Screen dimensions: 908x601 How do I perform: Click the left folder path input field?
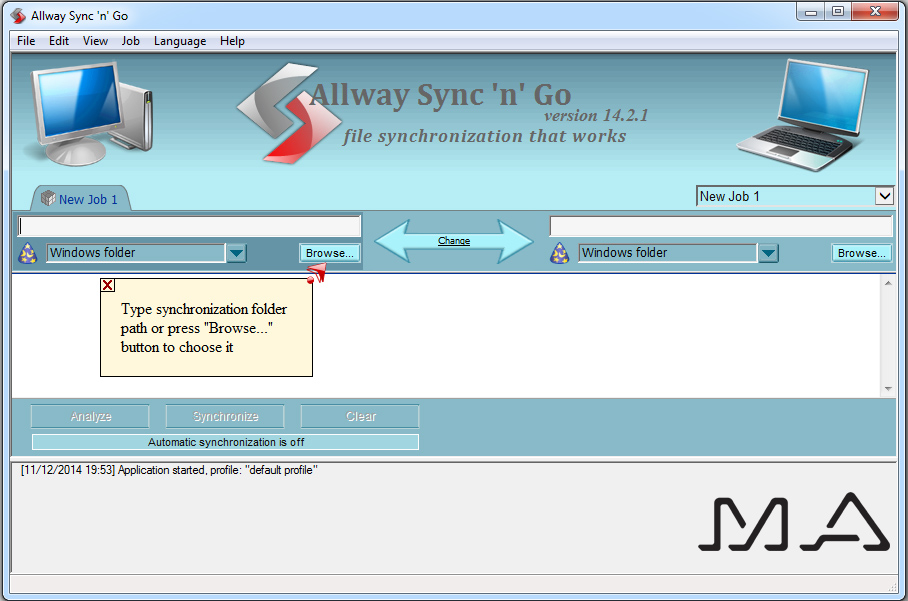189,226
